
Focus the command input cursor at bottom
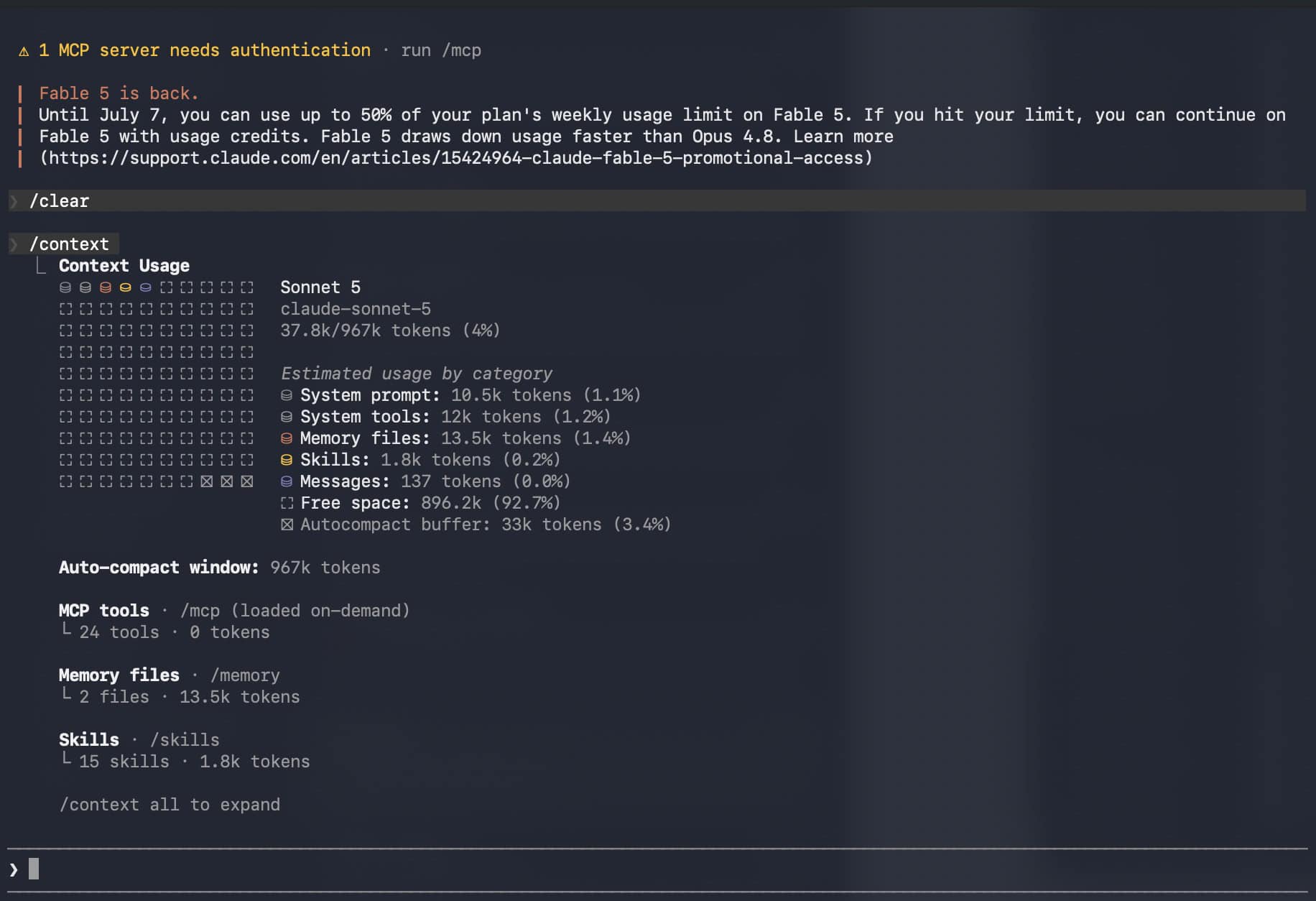(34, 869)
